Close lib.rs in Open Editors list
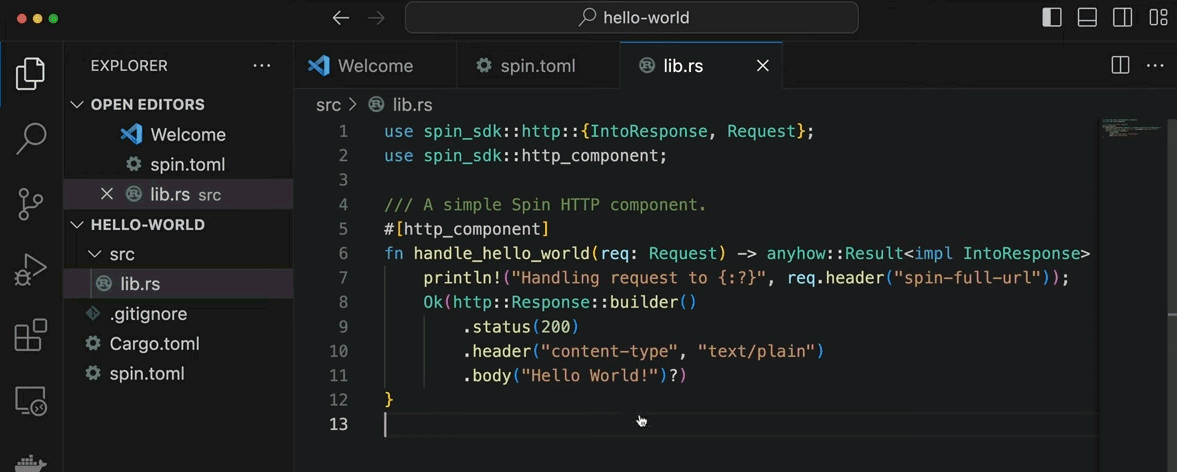 107,194
